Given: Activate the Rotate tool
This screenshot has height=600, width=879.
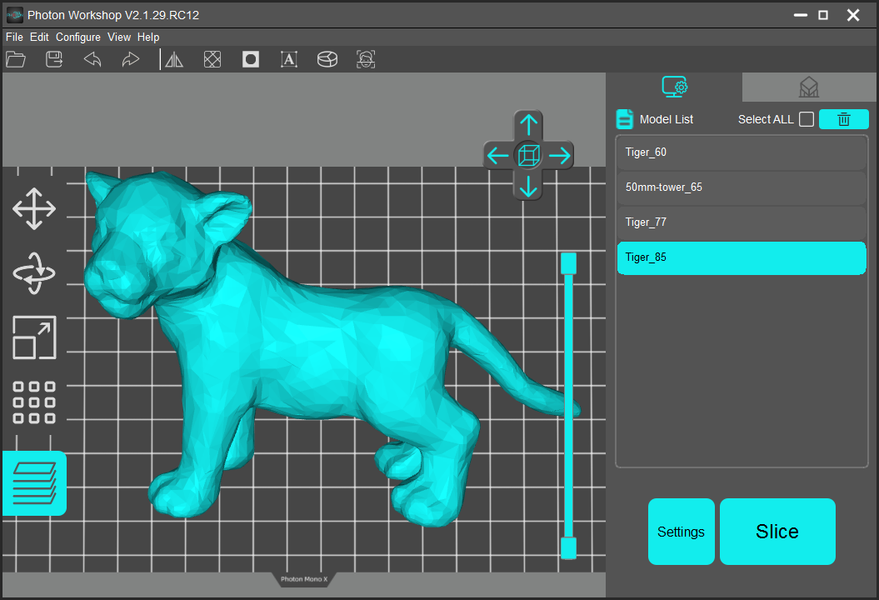Looking at the screenshot, I should click(34, 273).
